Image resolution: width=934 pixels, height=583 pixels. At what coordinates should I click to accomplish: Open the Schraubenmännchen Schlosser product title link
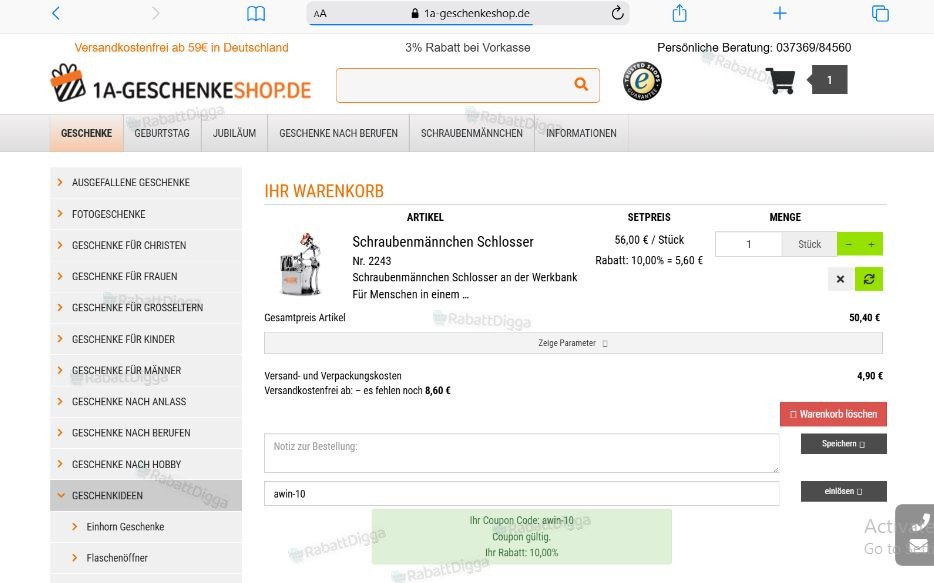point(443,242)
